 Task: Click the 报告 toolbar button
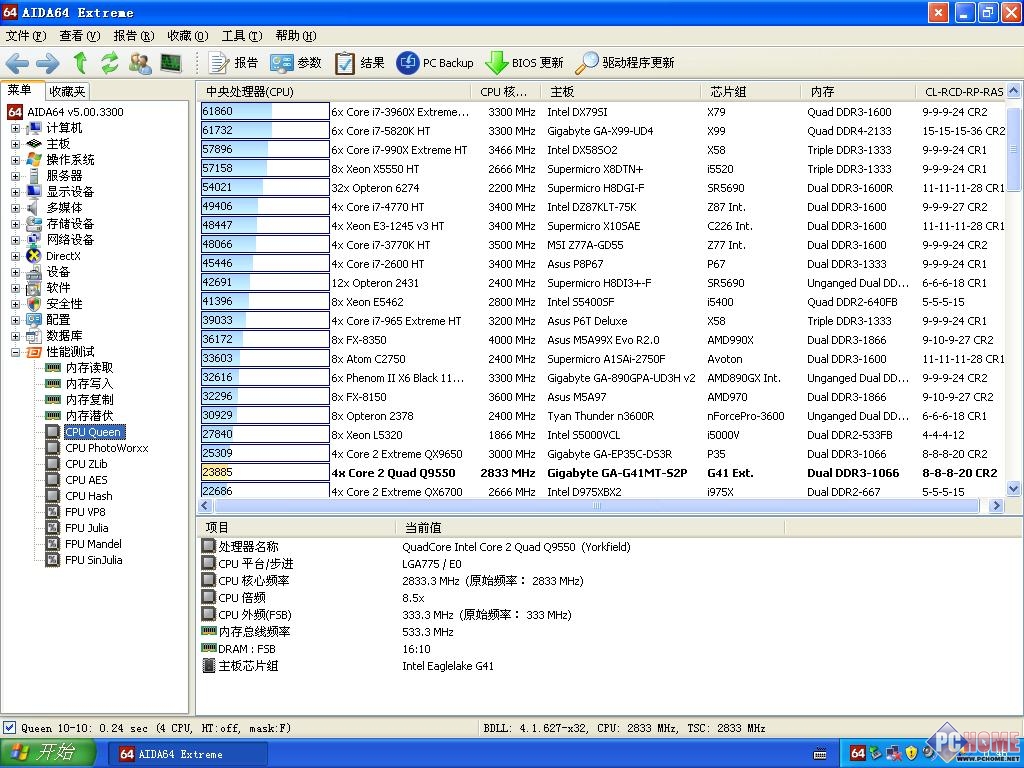233,63
